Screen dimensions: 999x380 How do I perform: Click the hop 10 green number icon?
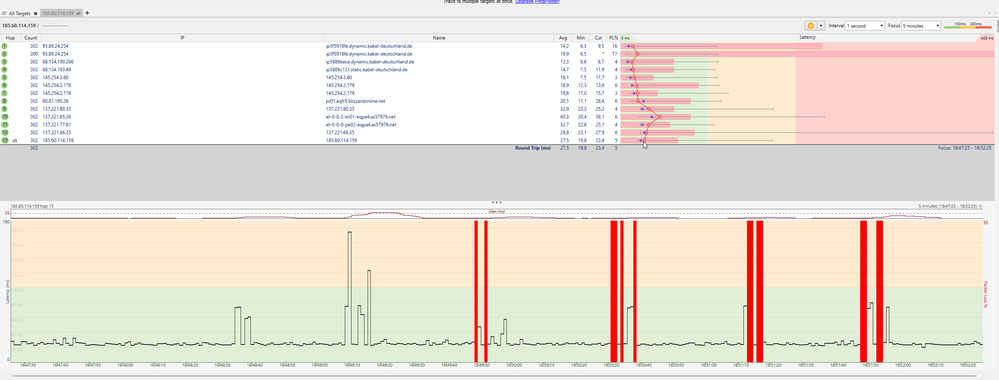point(4,117)
